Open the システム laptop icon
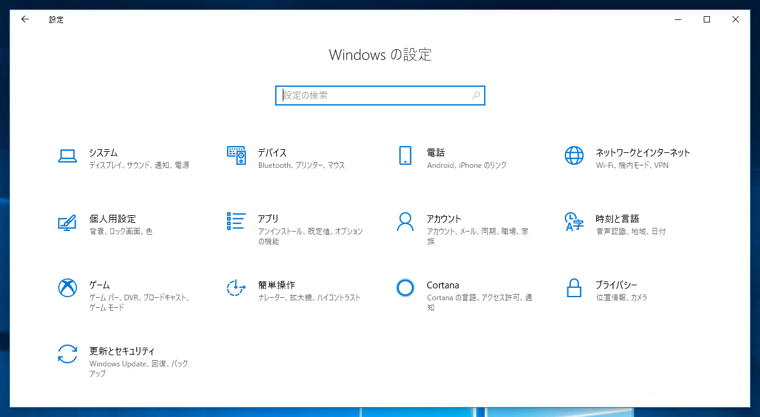760x417 pixels. 67,156
